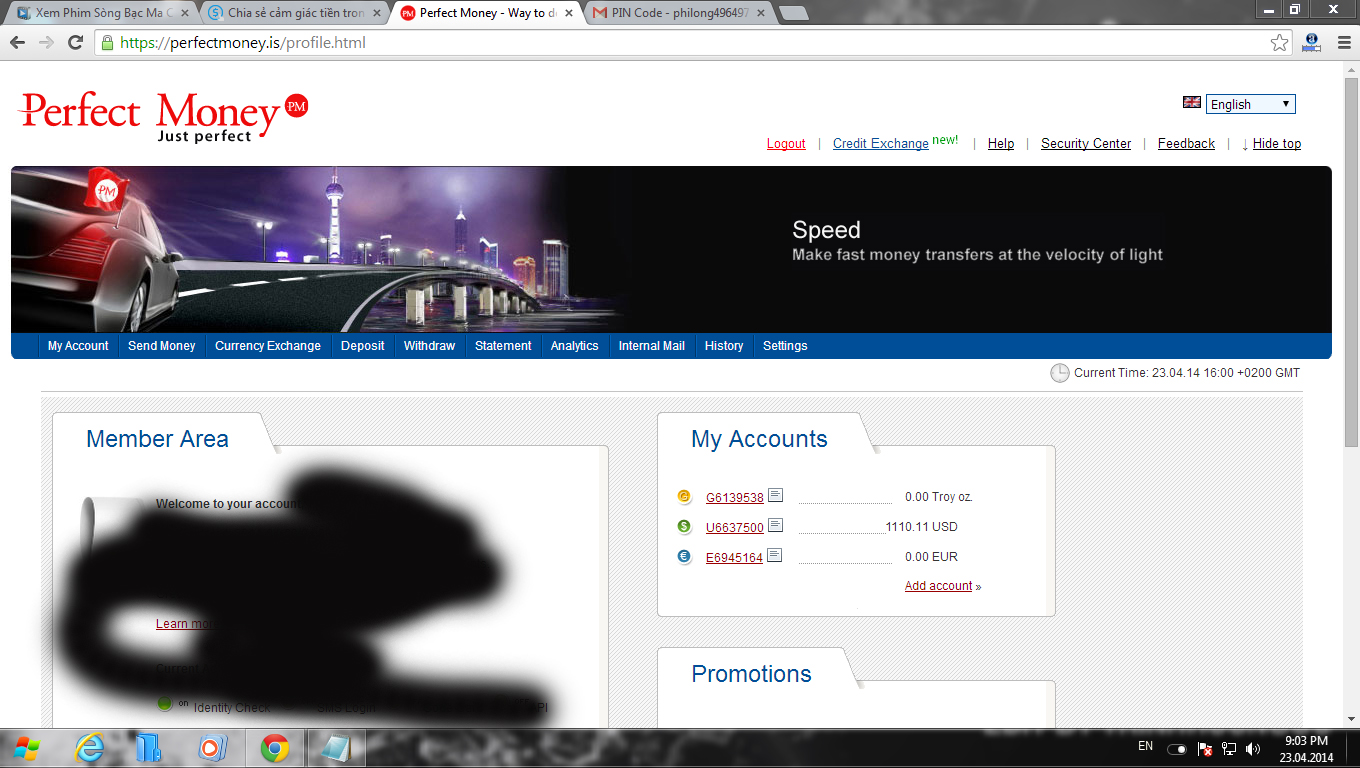This screenshot has height=768, width=1360.
Task: Open the Settings menu item
Action: 785,346
